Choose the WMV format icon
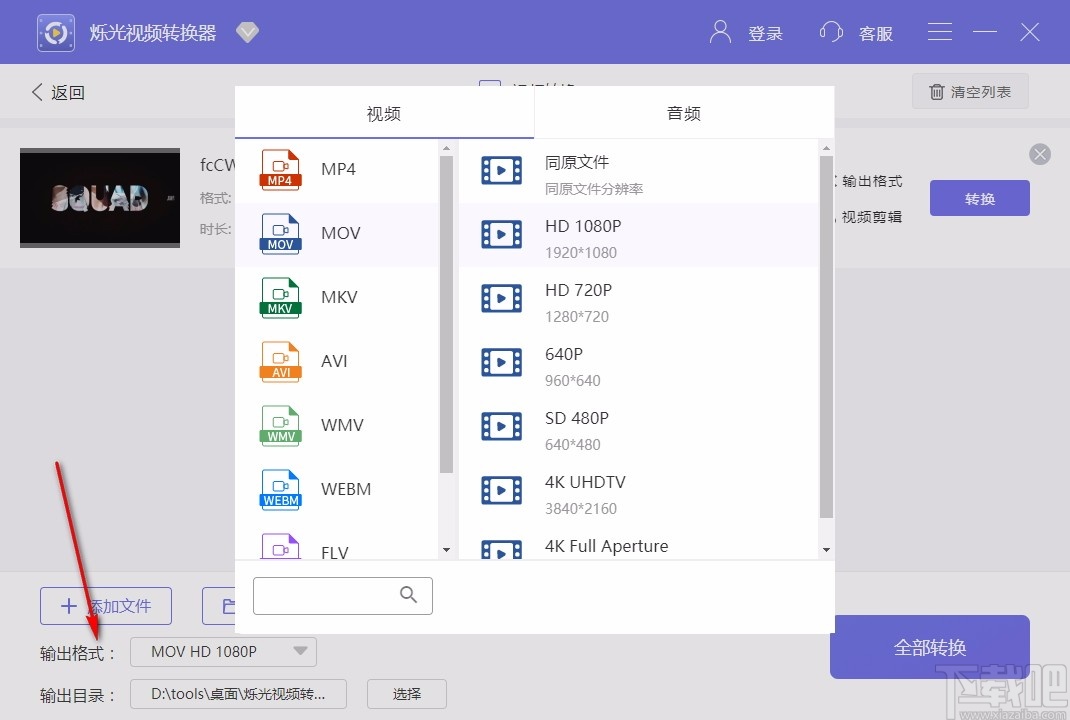The image size is (1070, 720). pos(279,425)
